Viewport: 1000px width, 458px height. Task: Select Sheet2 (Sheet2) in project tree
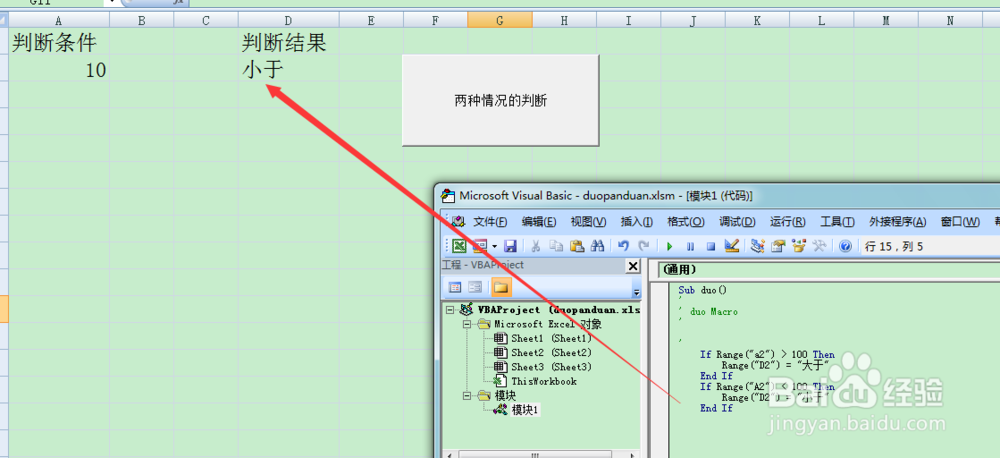[x=551, y=352]
